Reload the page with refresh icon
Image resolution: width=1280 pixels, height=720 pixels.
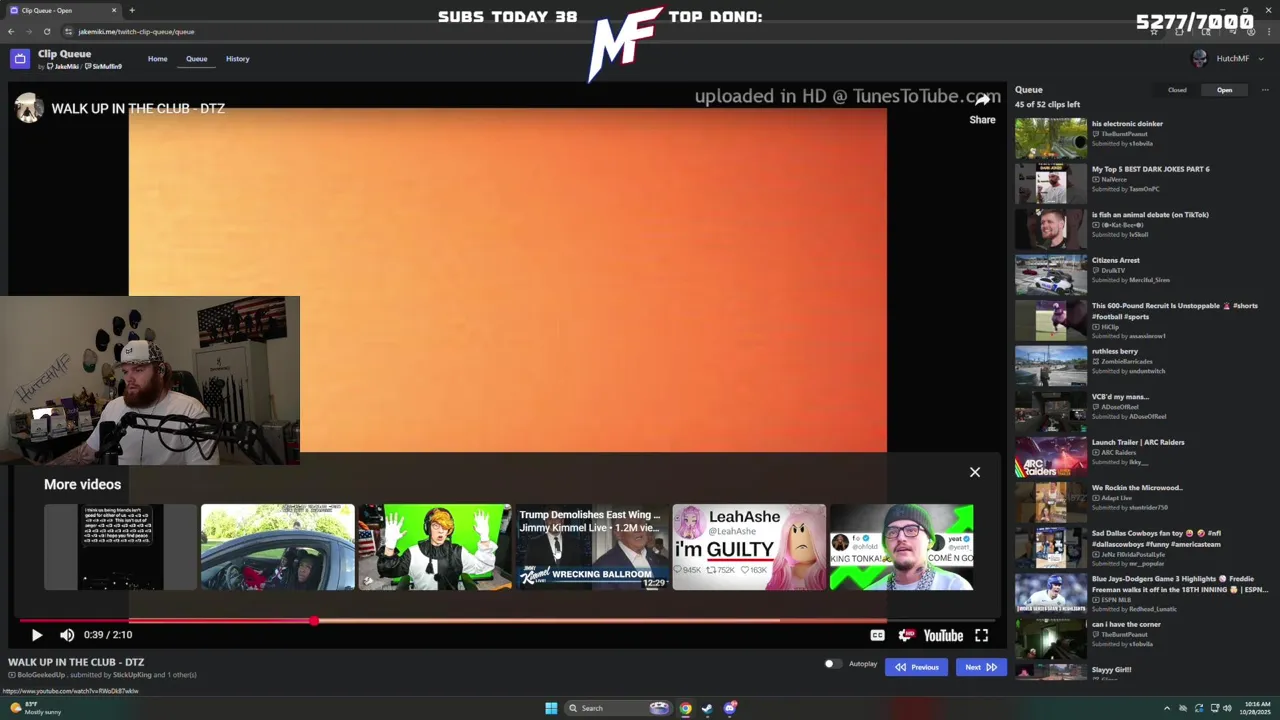46,31
